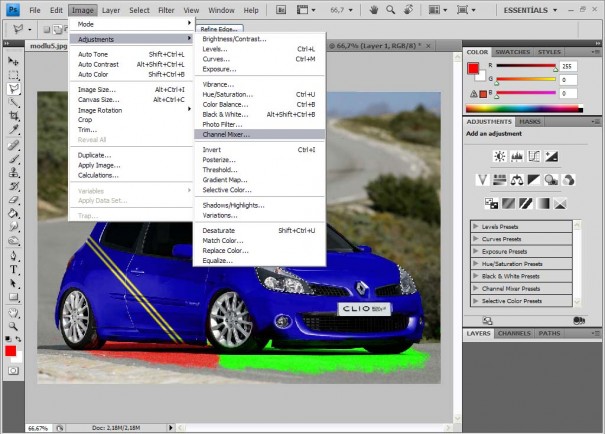Screen dimensions: 605x434
Task: Click the Refine Edge button
Action: pyautogui.click(x=219, y=29)
